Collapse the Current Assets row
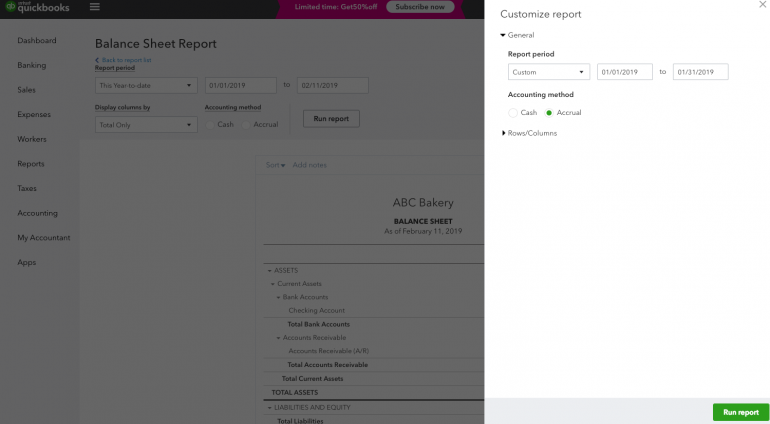 273,284
